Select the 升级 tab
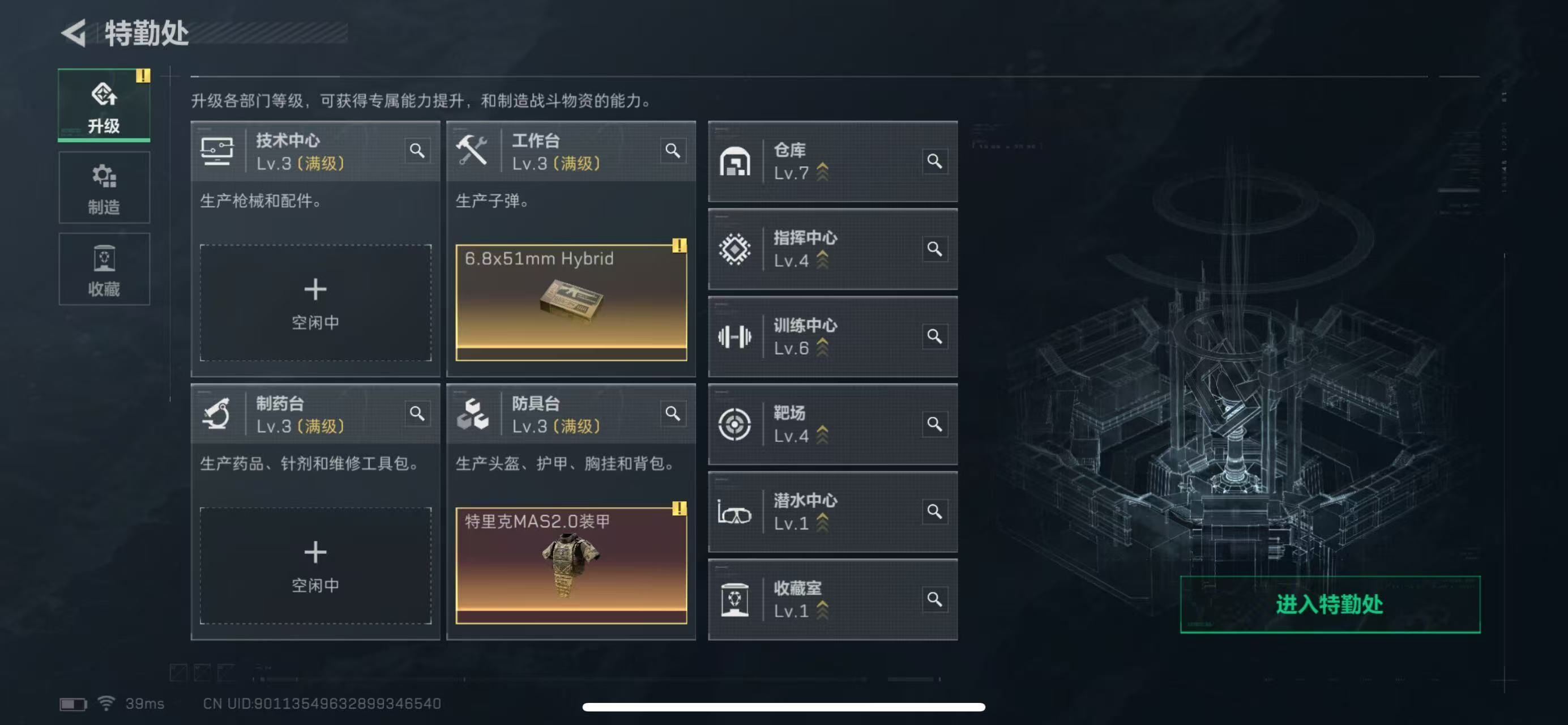The width and height of the screenshot is (1568, 725). pyautogui.click(x=104, y=105)
